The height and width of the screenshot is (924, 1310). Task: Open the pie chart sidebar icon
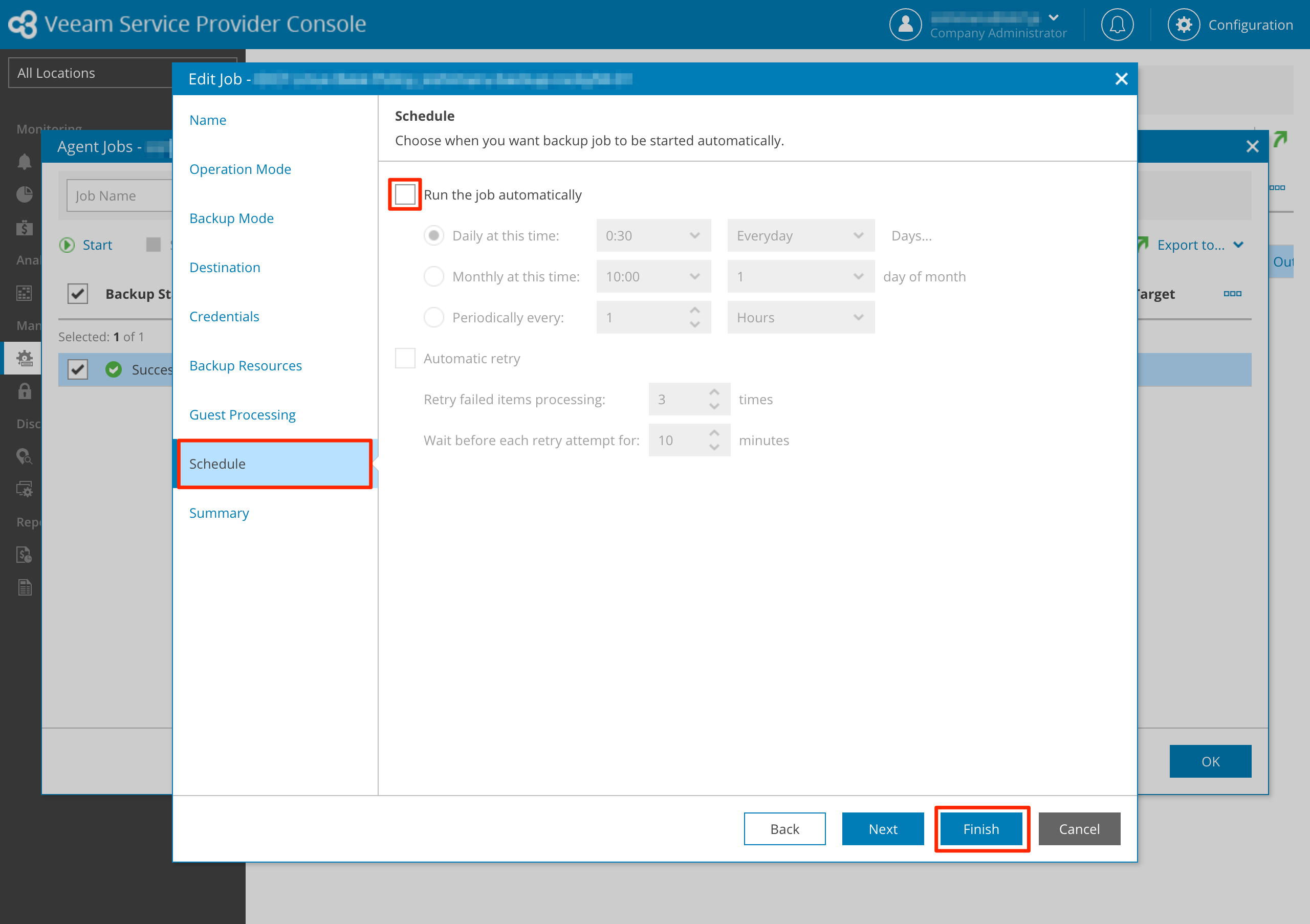click(24, 194)
